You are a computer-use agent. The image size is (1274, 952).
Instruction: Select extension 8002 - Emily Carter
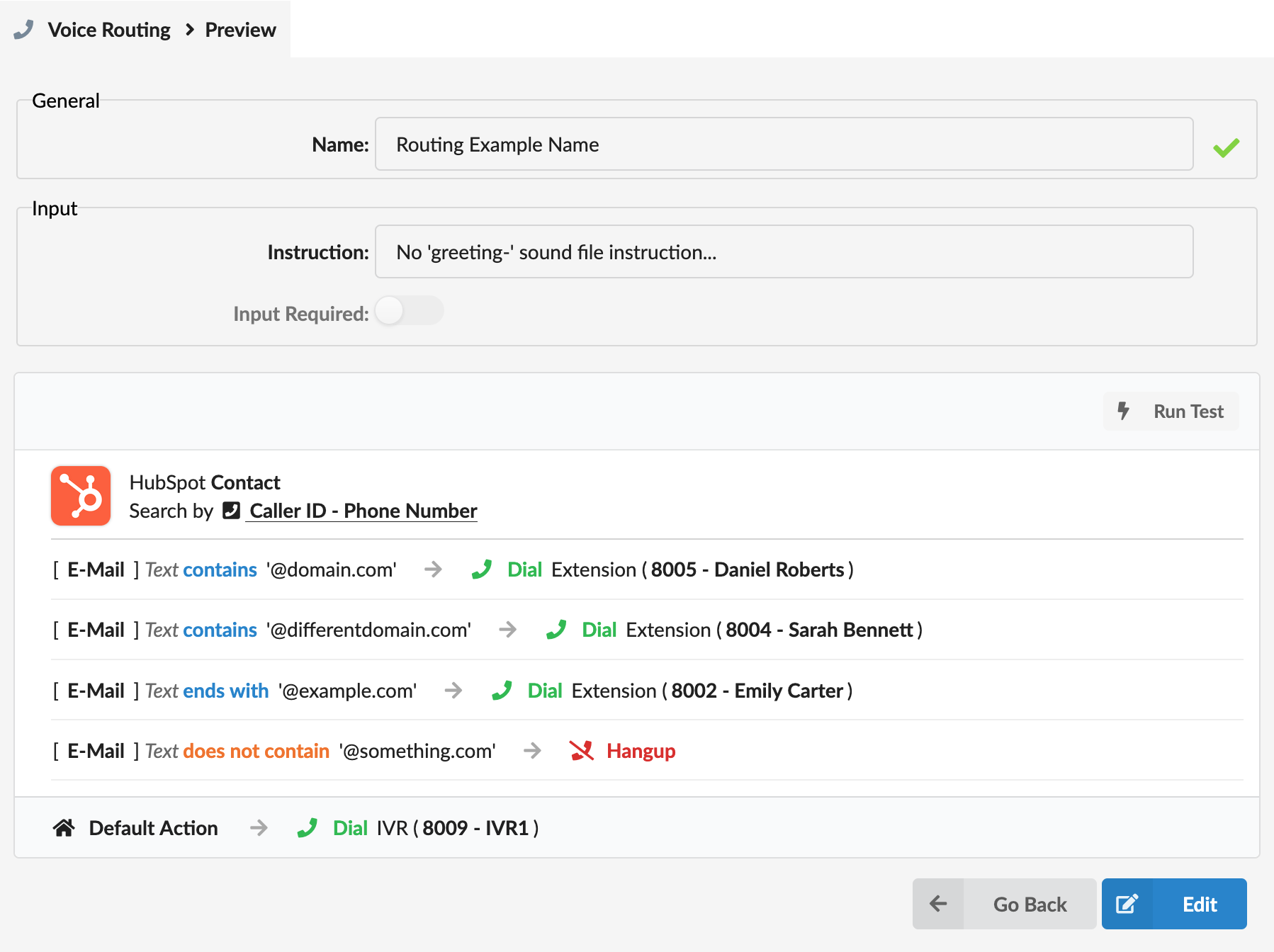tap(757, 691)
